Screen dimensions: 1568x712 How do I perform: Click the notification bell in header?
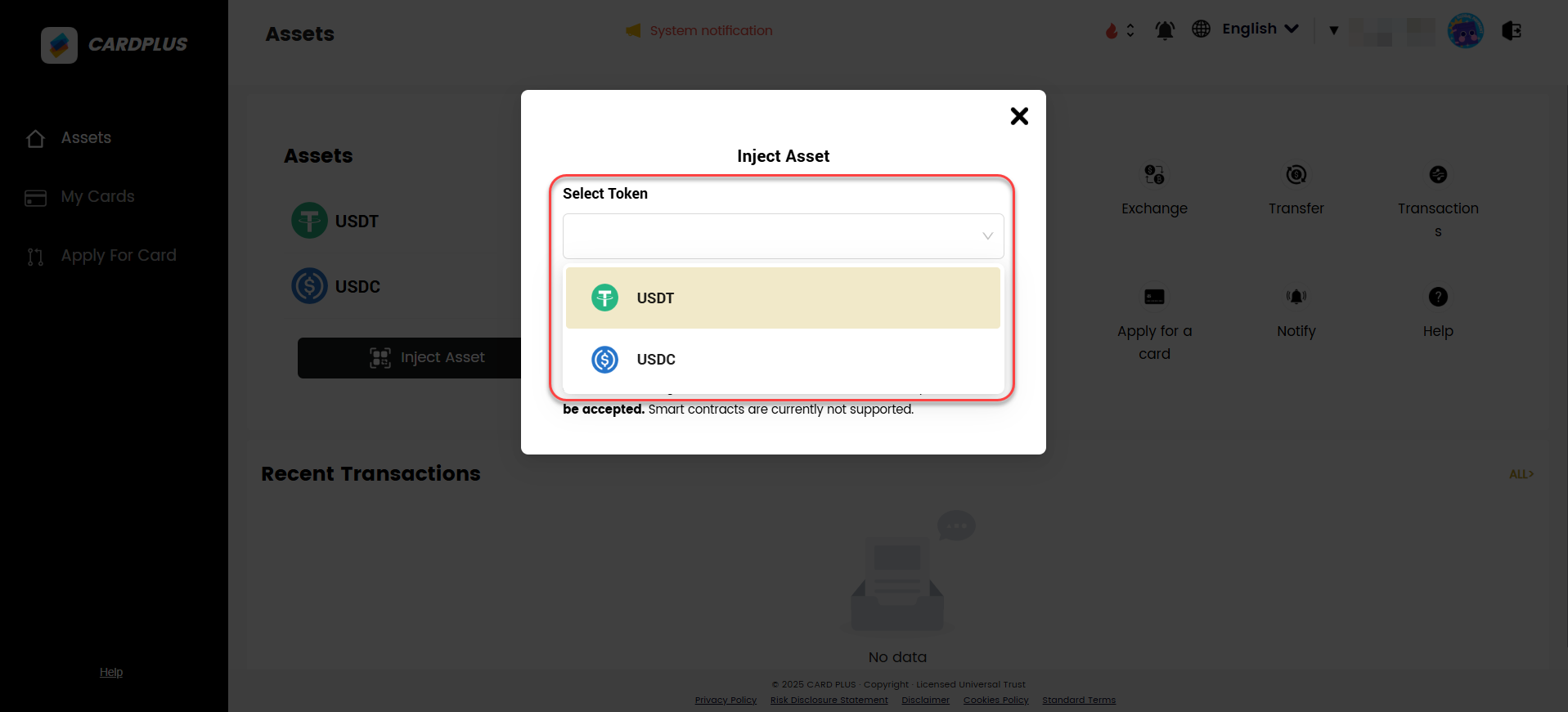1164,31
